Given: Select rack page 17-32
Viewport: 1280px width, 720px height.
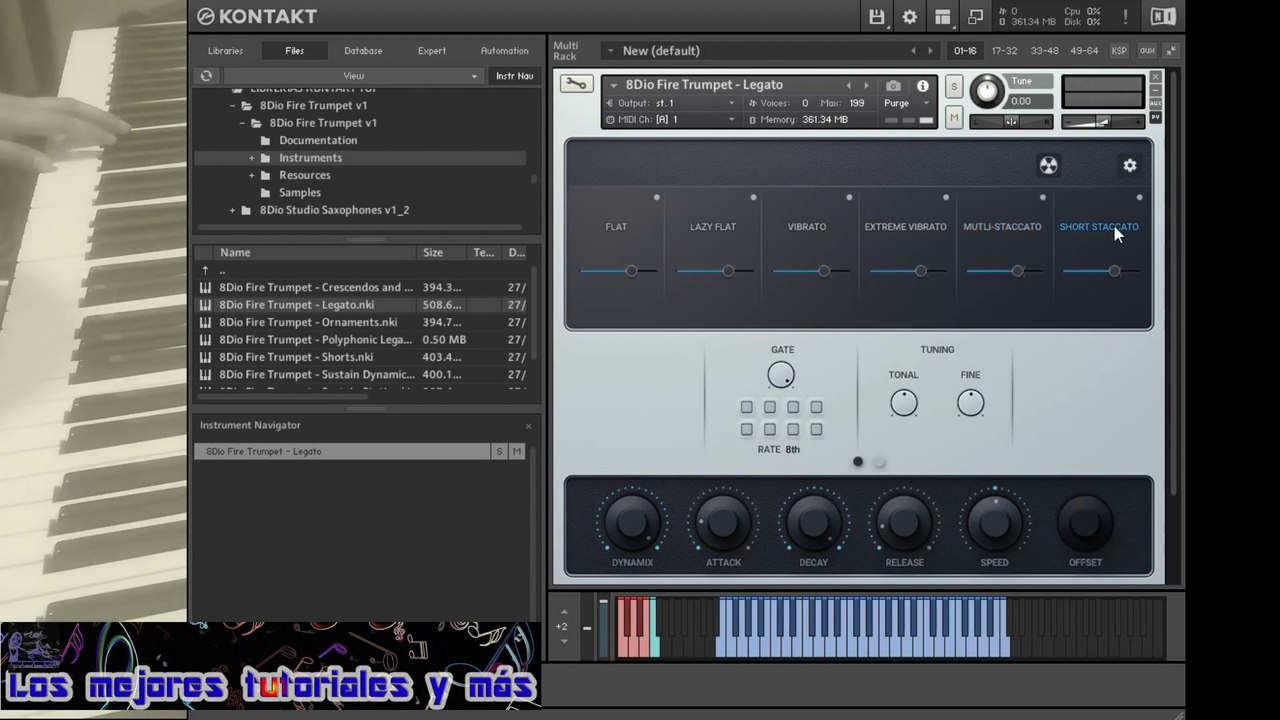Looking at the screenshot, I should point(1004,51).
